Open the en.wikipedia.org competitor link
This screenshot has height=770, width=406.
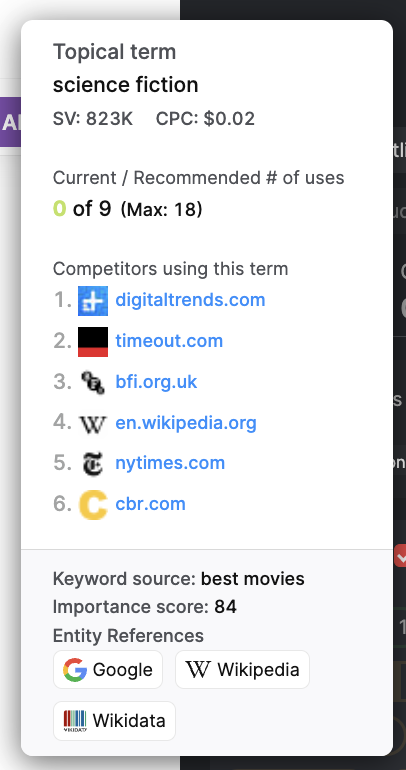[x=186, y=423]
